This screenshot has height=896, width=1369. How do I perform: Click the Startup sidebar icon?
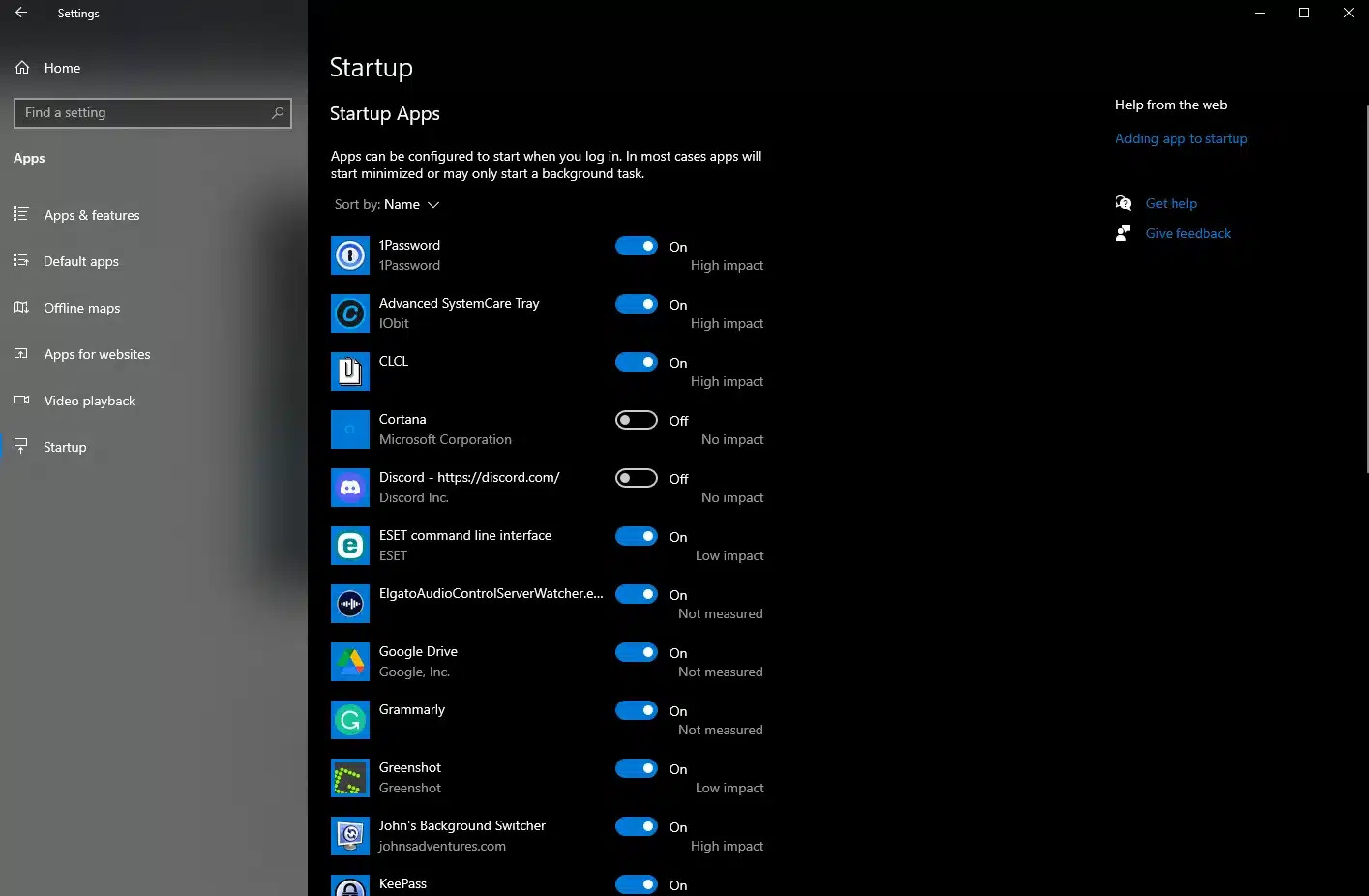point(20,446)
